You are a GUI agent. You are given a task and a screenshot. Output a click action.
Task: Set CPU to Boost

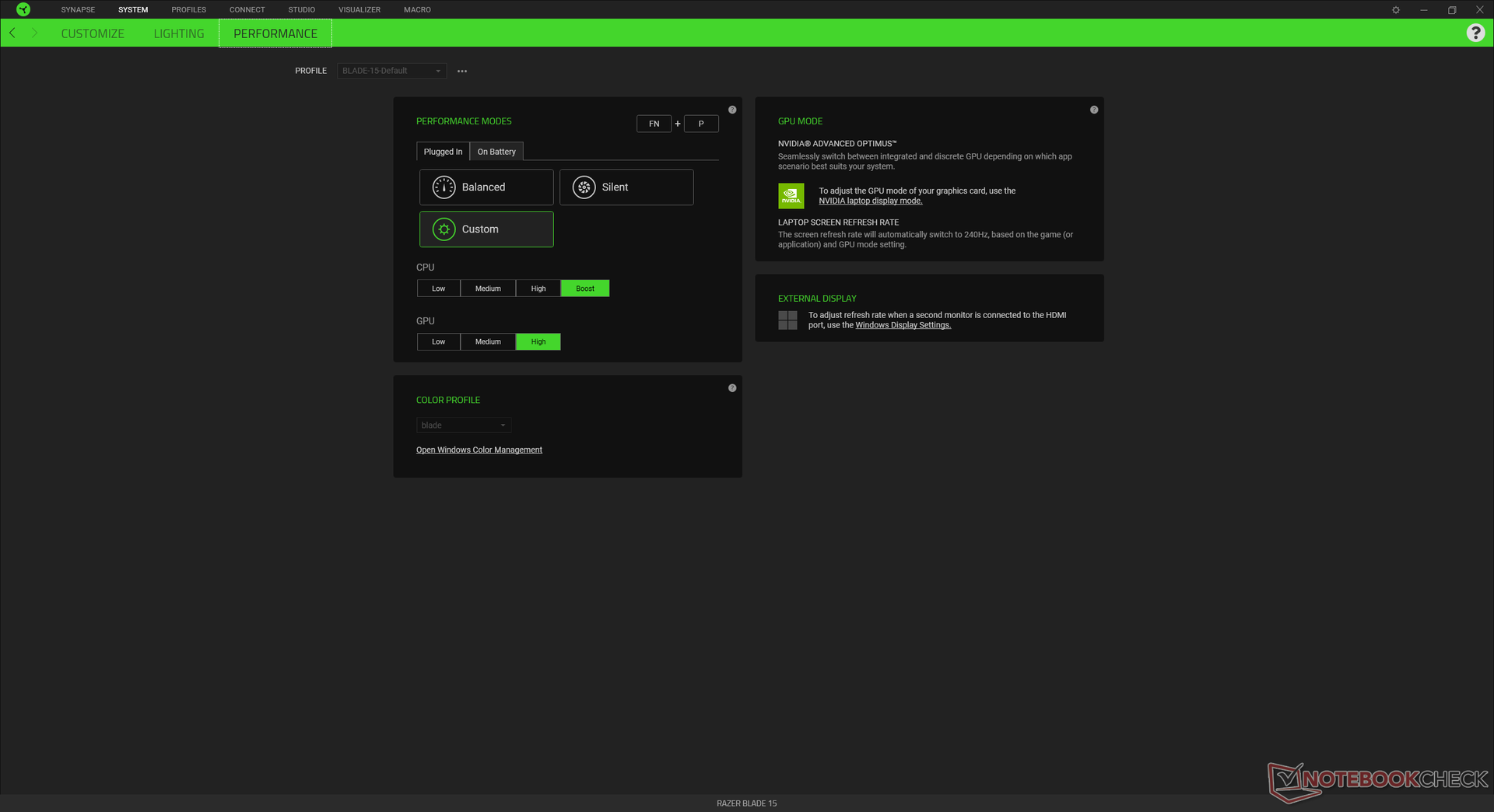pyautogui.click(x=585, y=289)
